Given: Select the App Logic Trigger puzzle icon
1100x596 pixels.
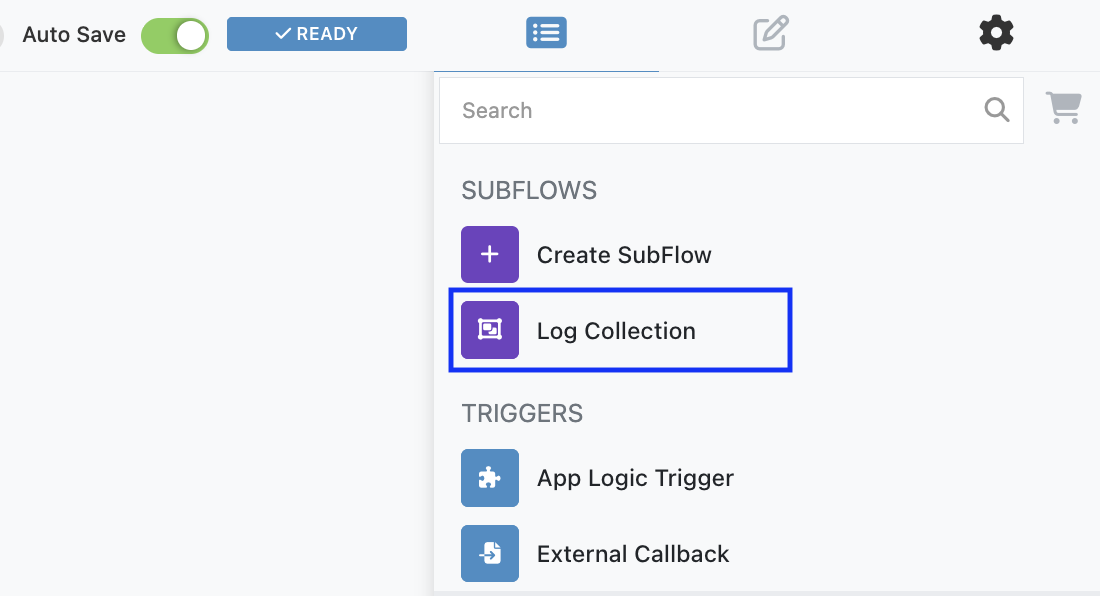Looking at the screenshot, I should coord(489,478).
